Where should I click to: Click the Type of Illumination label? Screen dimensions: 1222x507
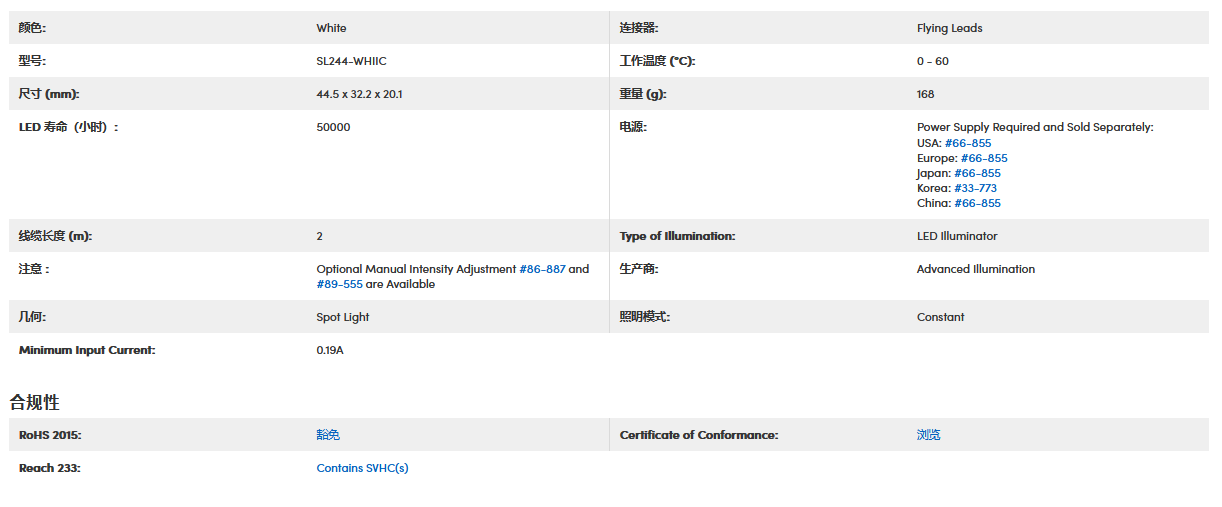click(x=677, y=236)
